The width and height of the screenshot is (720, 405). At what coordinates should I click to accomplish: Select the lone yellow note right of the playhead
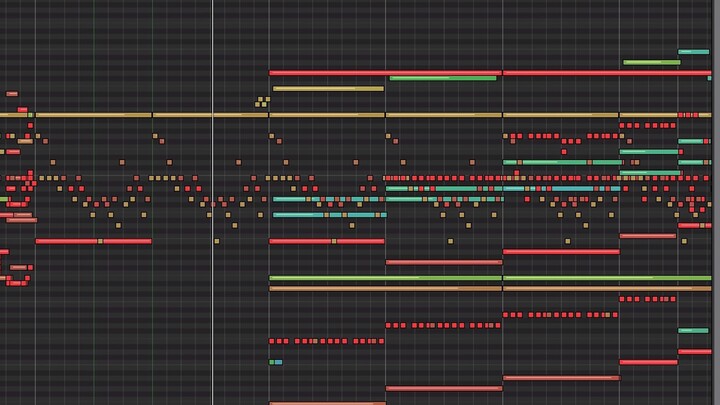pyautogui.click(x=217, y=241)
